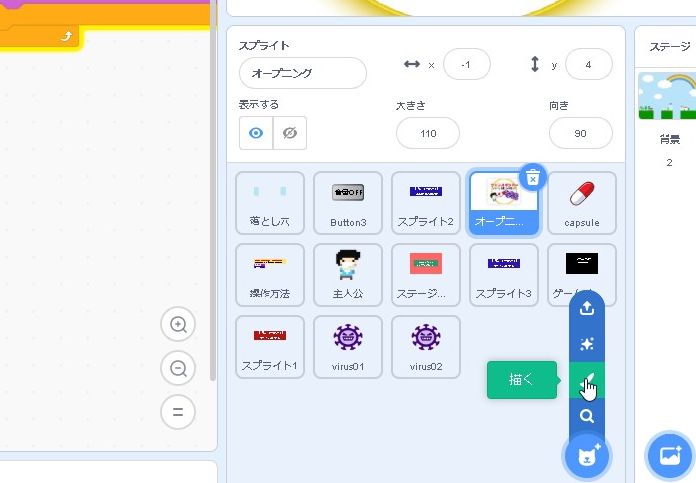Select the virus02 sprite
The image size is (696, 483).
point(426,347)
